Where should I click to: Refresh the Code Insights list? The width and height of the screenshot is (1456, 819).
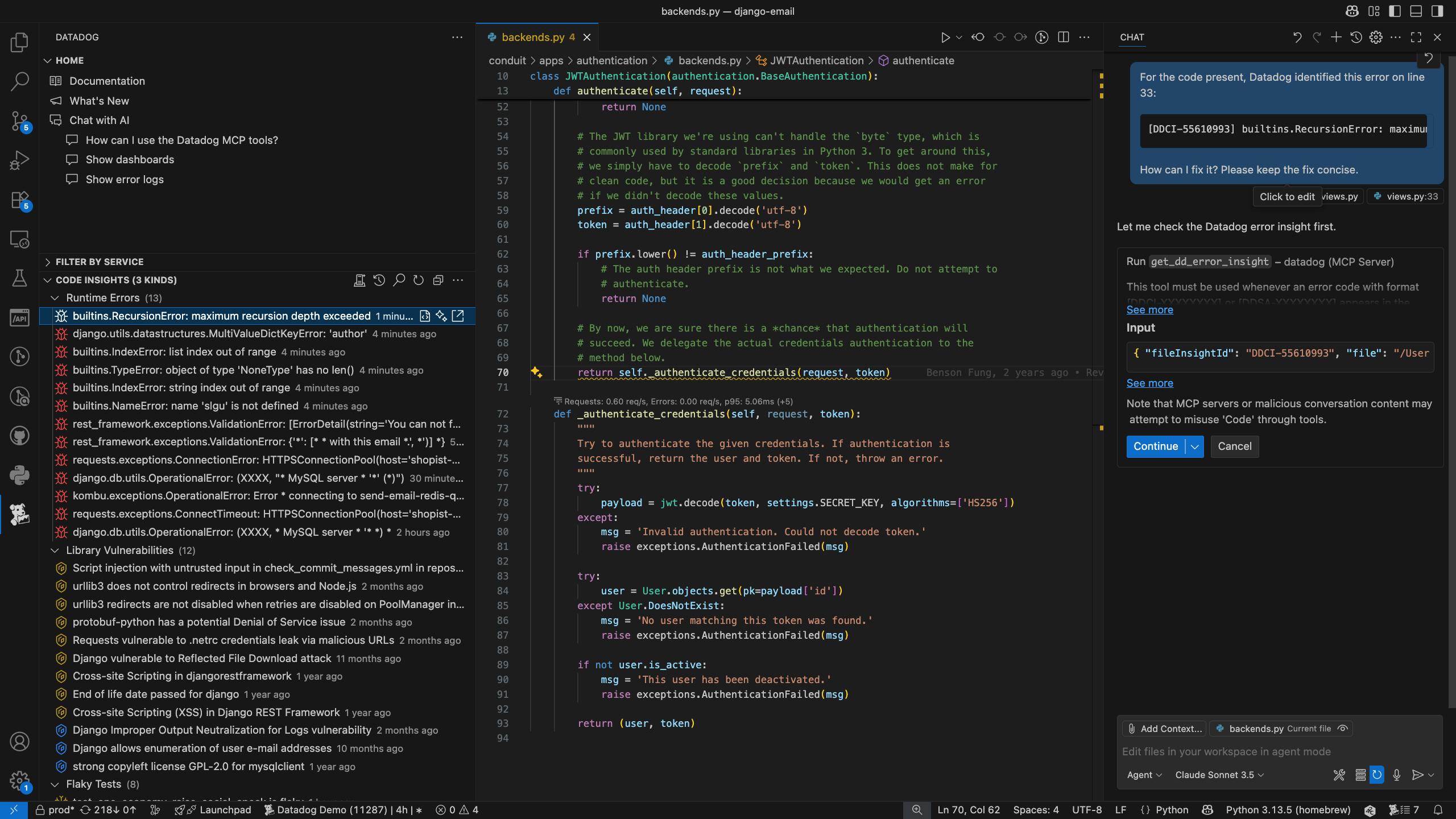tap(419, 280)
